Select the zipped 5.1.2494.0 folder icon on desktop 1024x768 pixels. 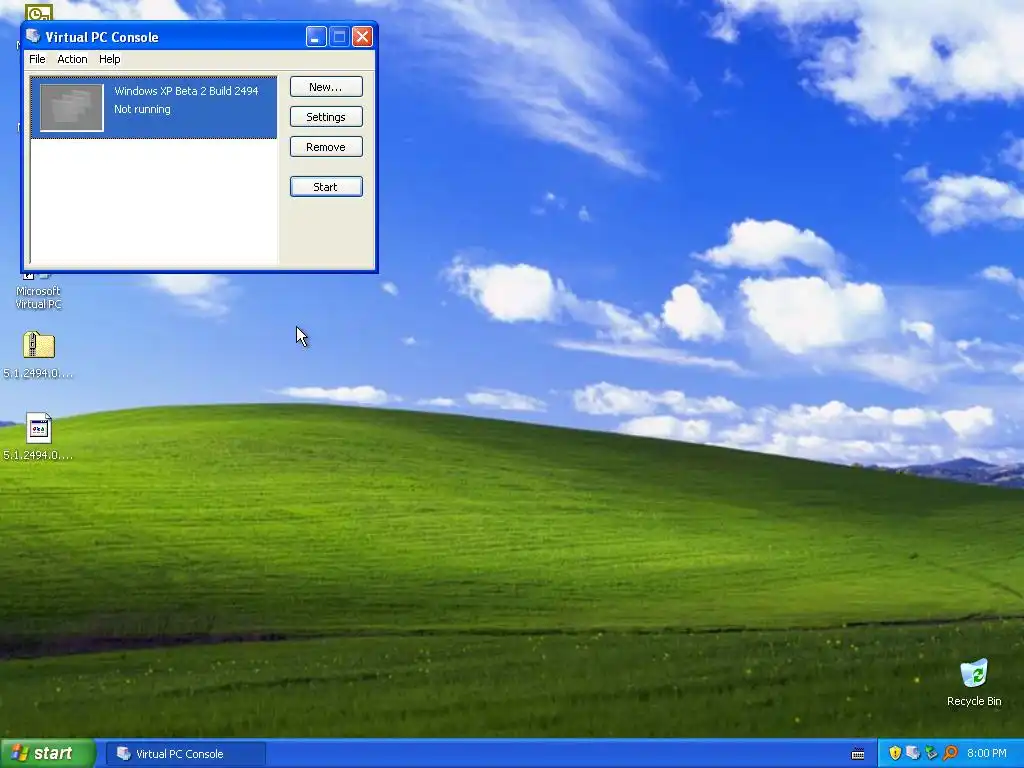[39, 345]
